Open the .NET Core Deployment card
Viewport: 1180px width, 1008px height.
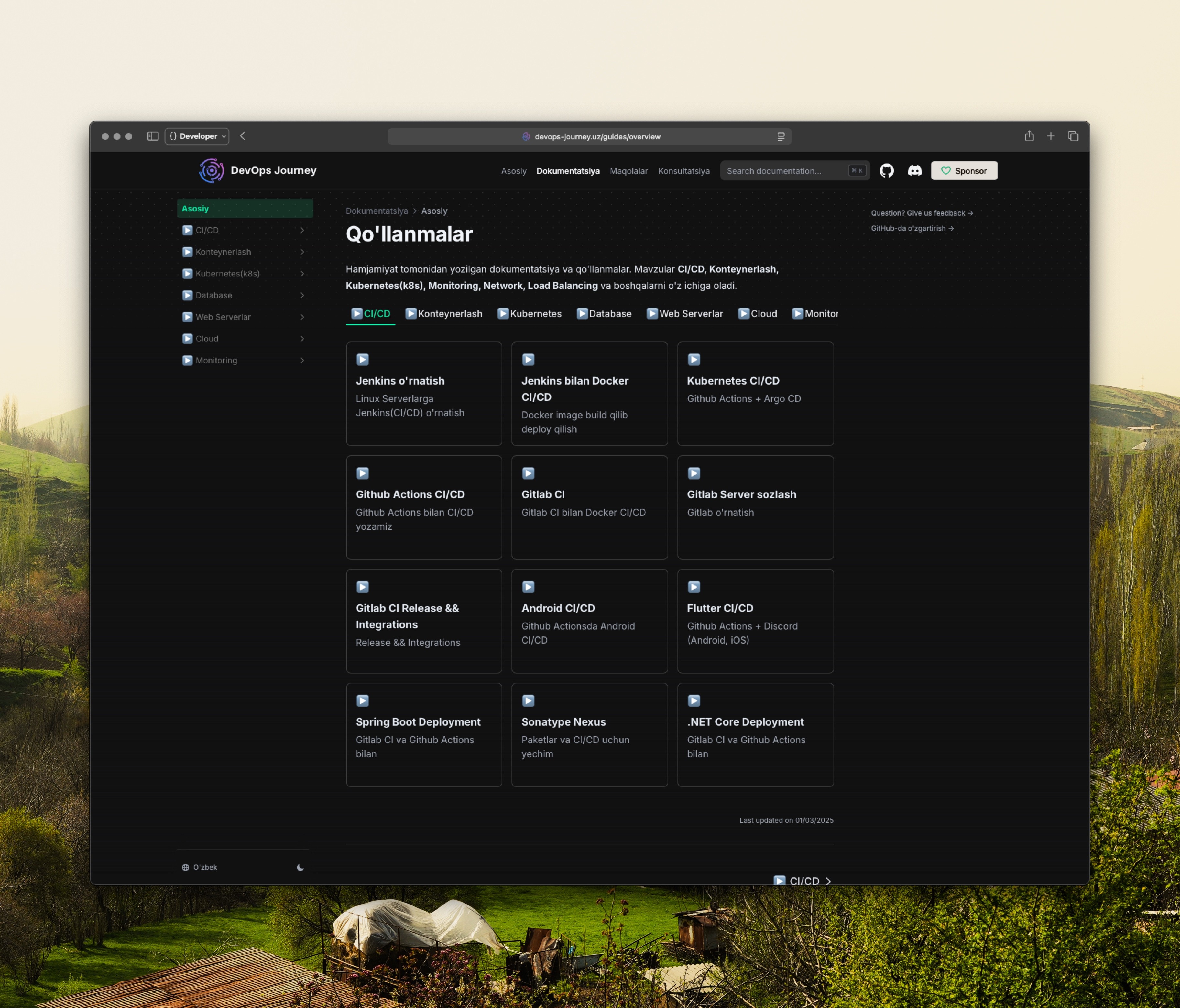[x=755, y=735]
